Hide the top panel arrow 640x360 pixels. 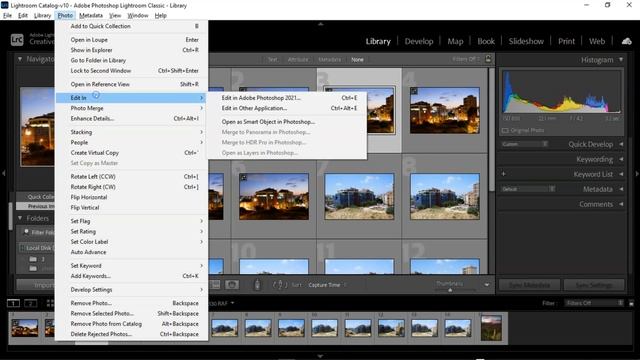[320, 24]
